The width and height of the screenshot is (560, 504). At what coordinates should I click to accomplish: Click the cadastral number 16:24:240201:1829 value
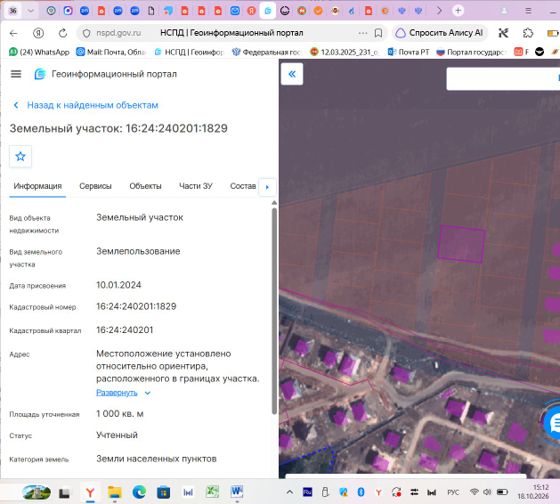(x=136, y=306)
